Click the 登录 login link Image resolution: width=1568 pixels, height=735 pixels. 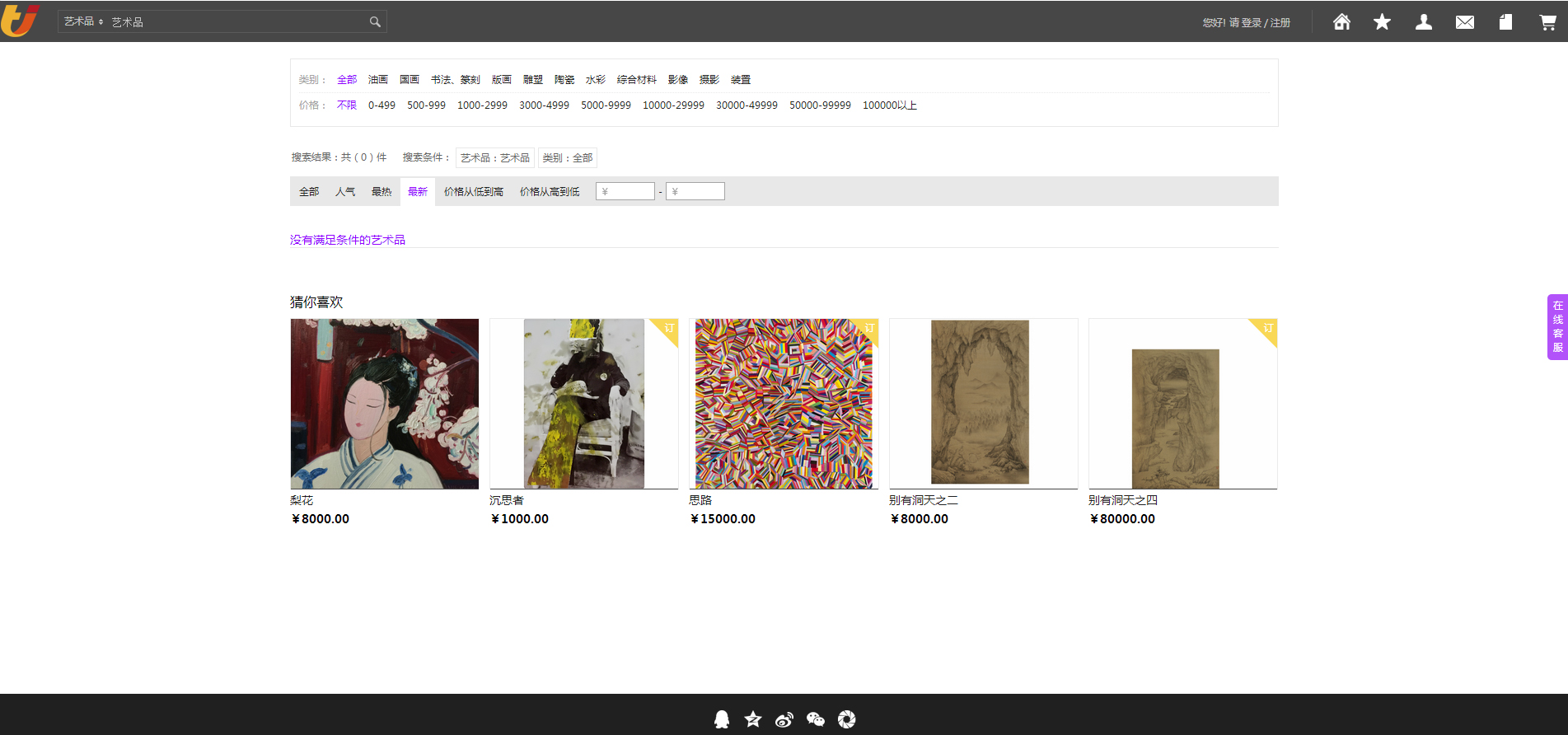click(1251, 23)
